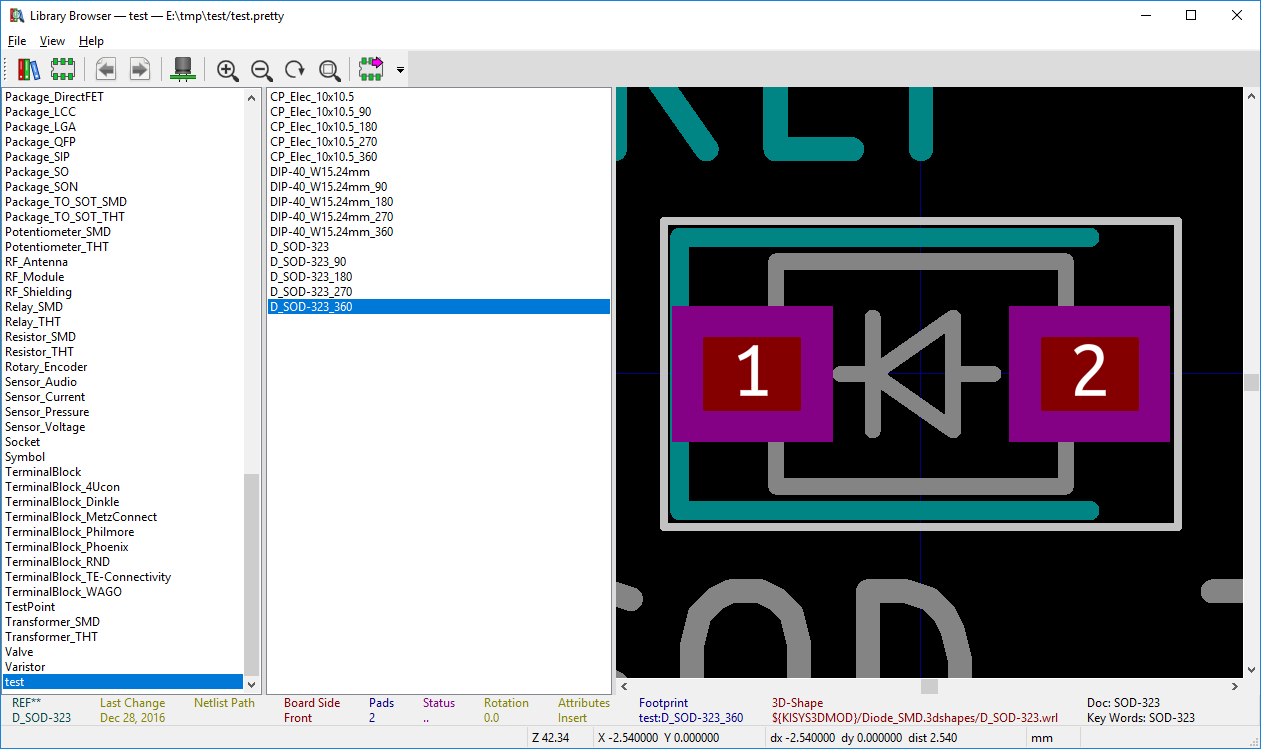Show the previous footprint
1261x749 pixels.
point(106,69)
